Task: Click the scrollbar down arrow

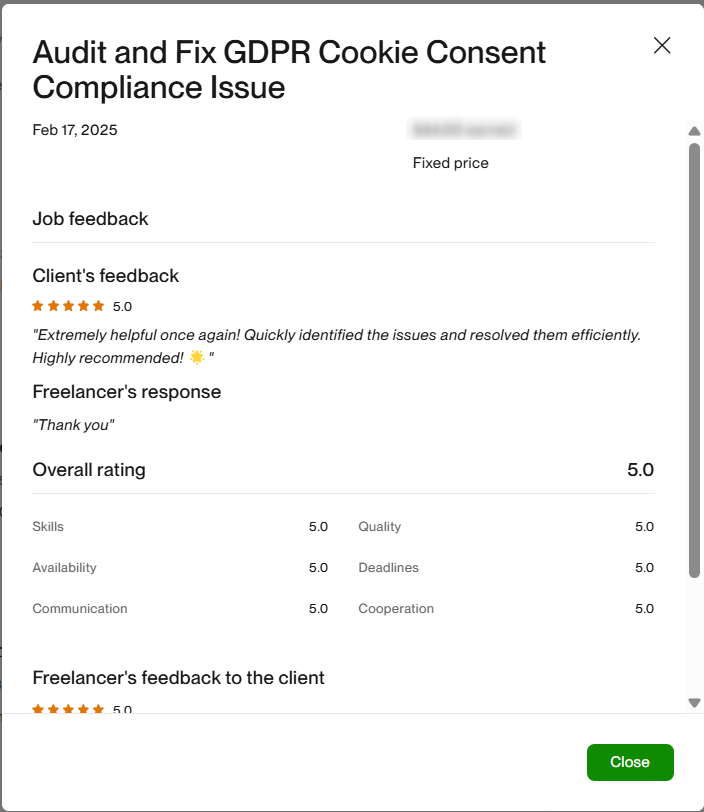Action: click(x=694, y=703)
